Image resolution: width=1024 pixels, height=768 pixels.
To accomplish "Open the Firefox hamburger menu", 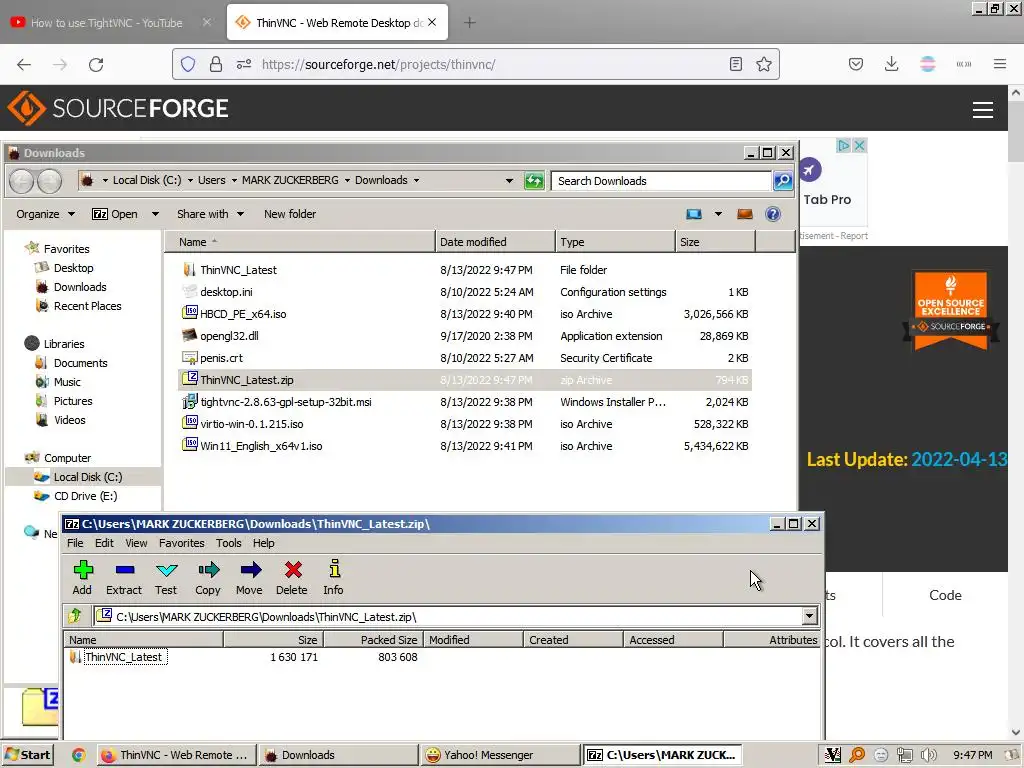I will coord(1000,64).
